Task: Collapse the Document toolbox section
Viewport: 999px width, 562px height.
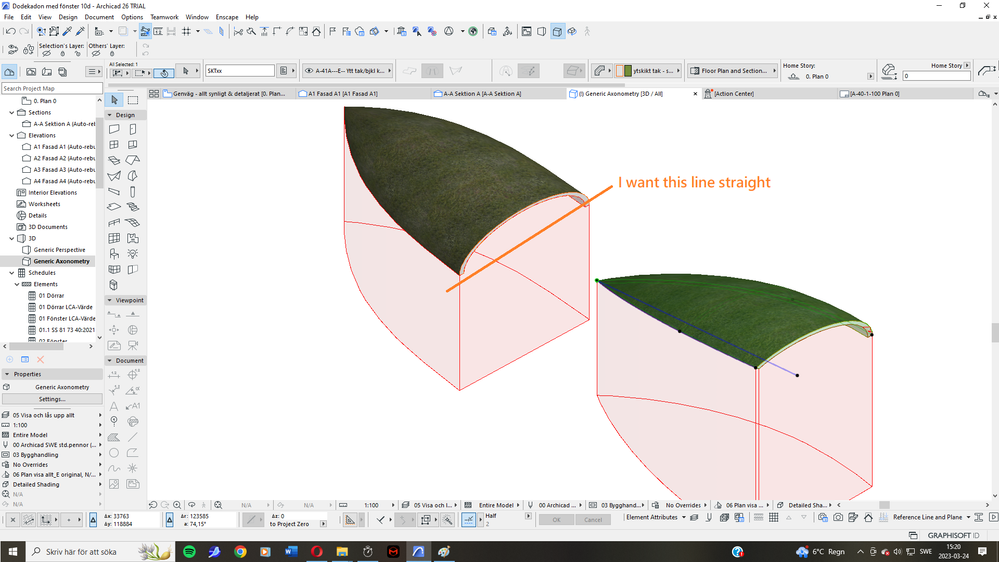Action: (x=110, y=361)
